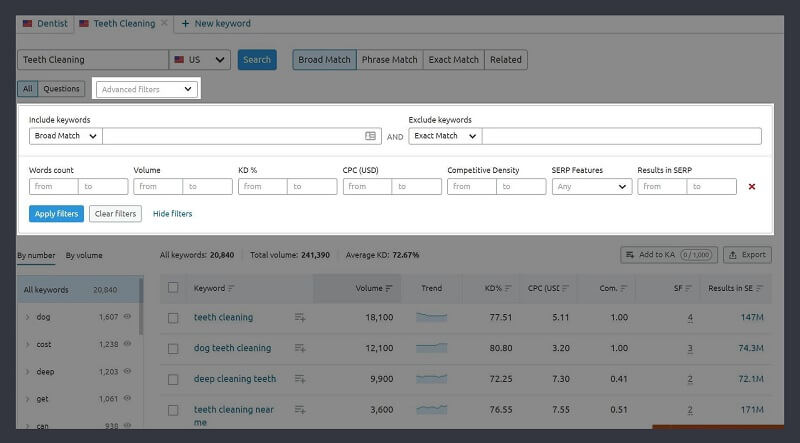Viewport: 800px width, 443px height.
Task: Open Include keywords Broad Match dropdown
Action: [x=66, y=136]
